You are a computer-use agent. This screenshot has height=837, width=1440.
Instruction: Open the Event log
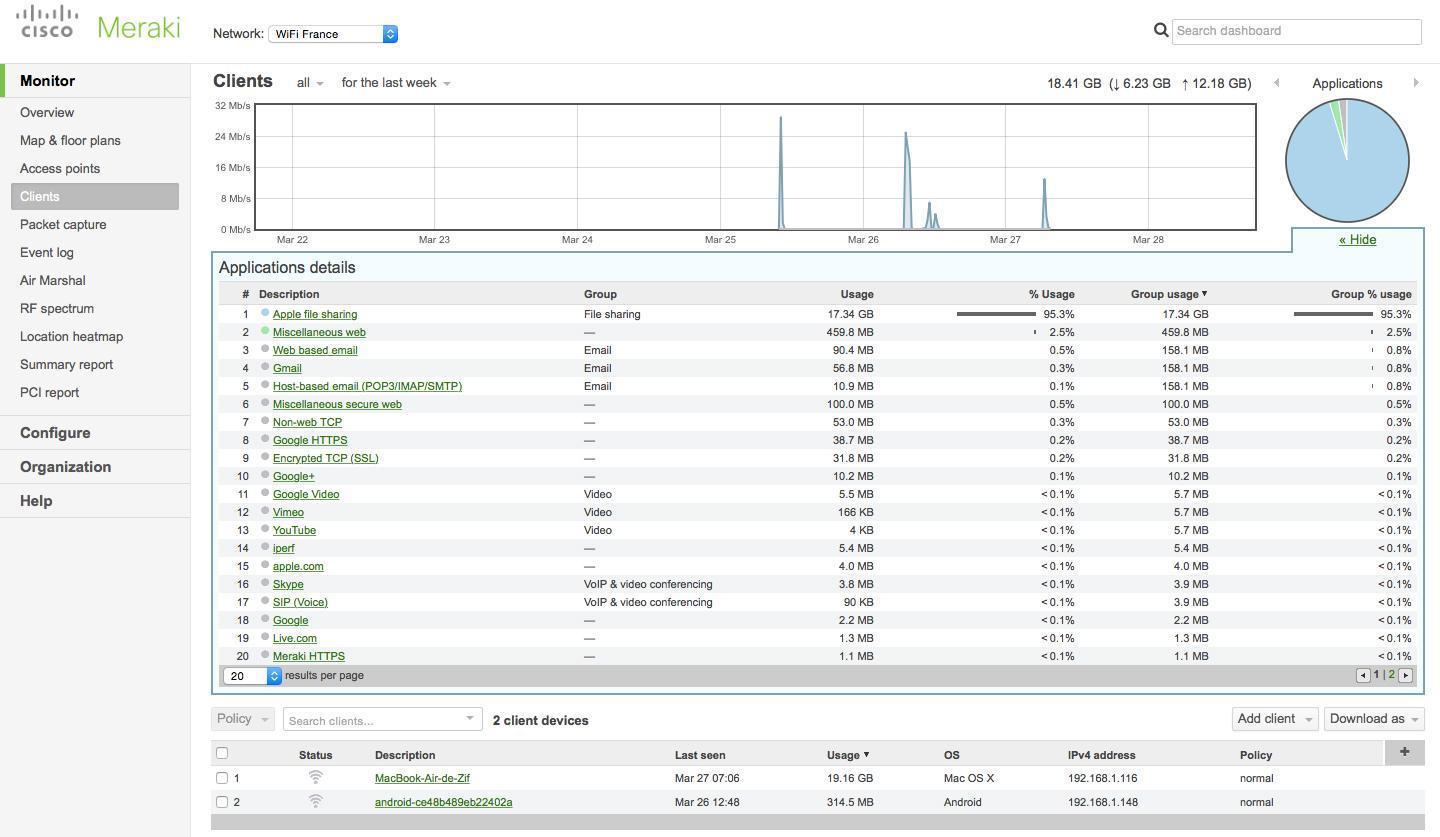pos(47,253)
